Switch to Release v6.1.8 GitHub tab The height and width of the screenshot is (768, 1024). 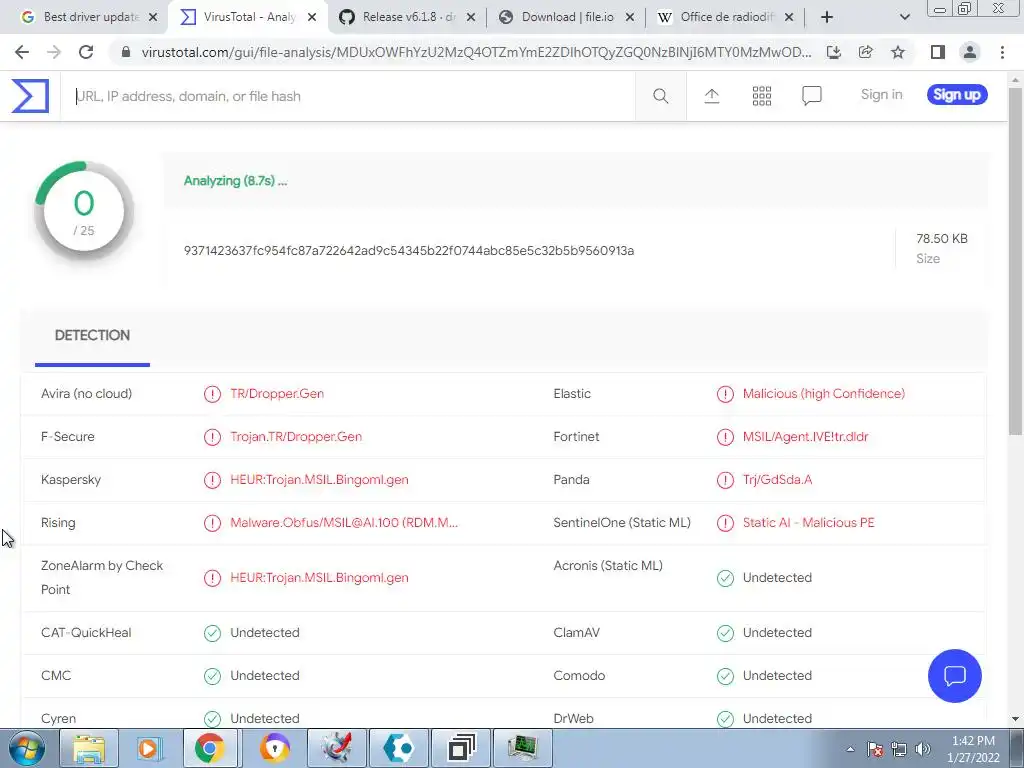[x=404, y=17]
